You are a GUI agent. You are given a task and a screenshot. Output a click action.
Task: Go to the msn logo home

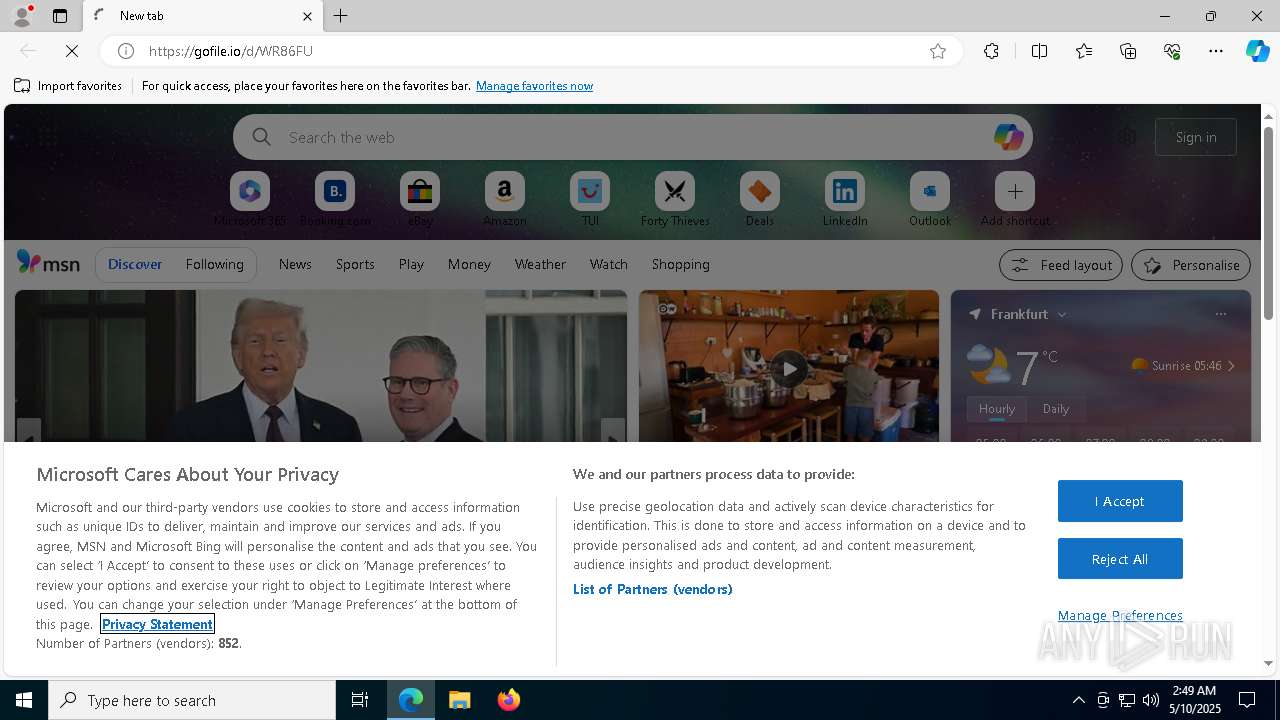tap(48, 263)
